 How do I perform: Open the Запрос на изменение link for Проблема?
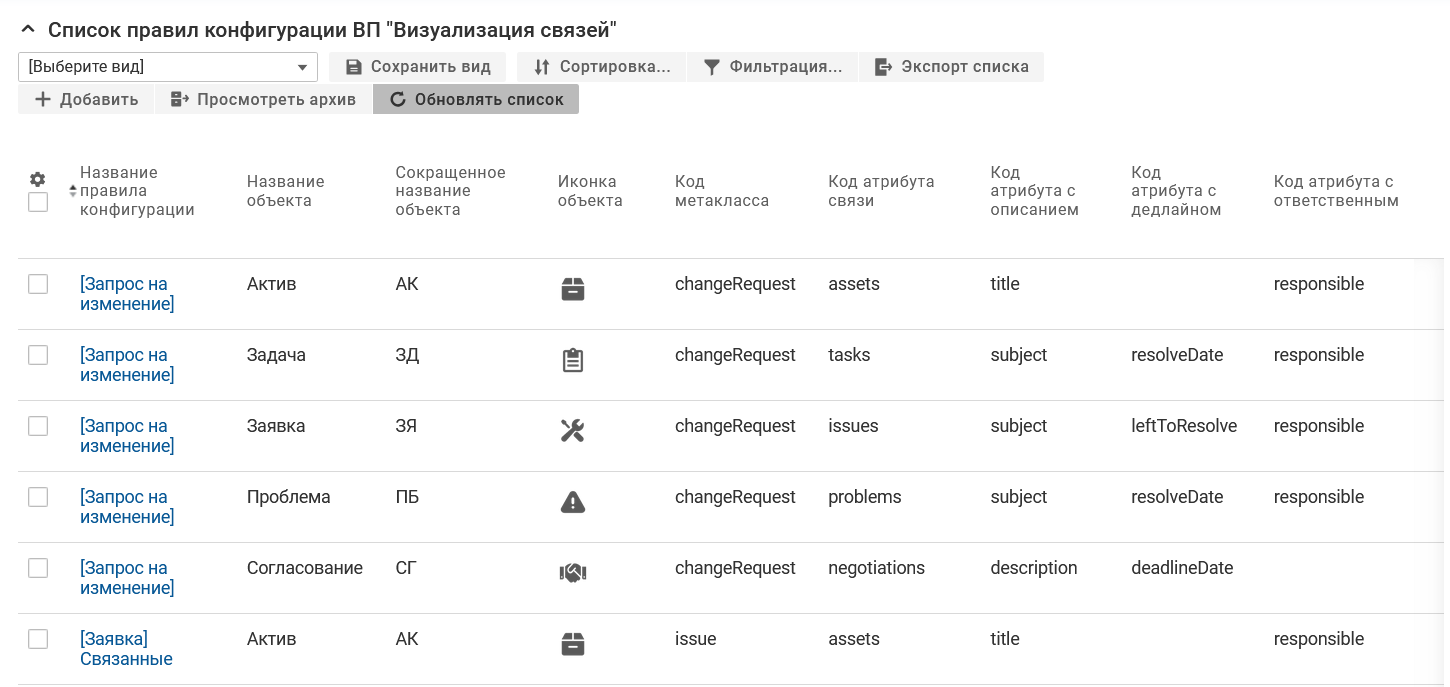(126, 507)
